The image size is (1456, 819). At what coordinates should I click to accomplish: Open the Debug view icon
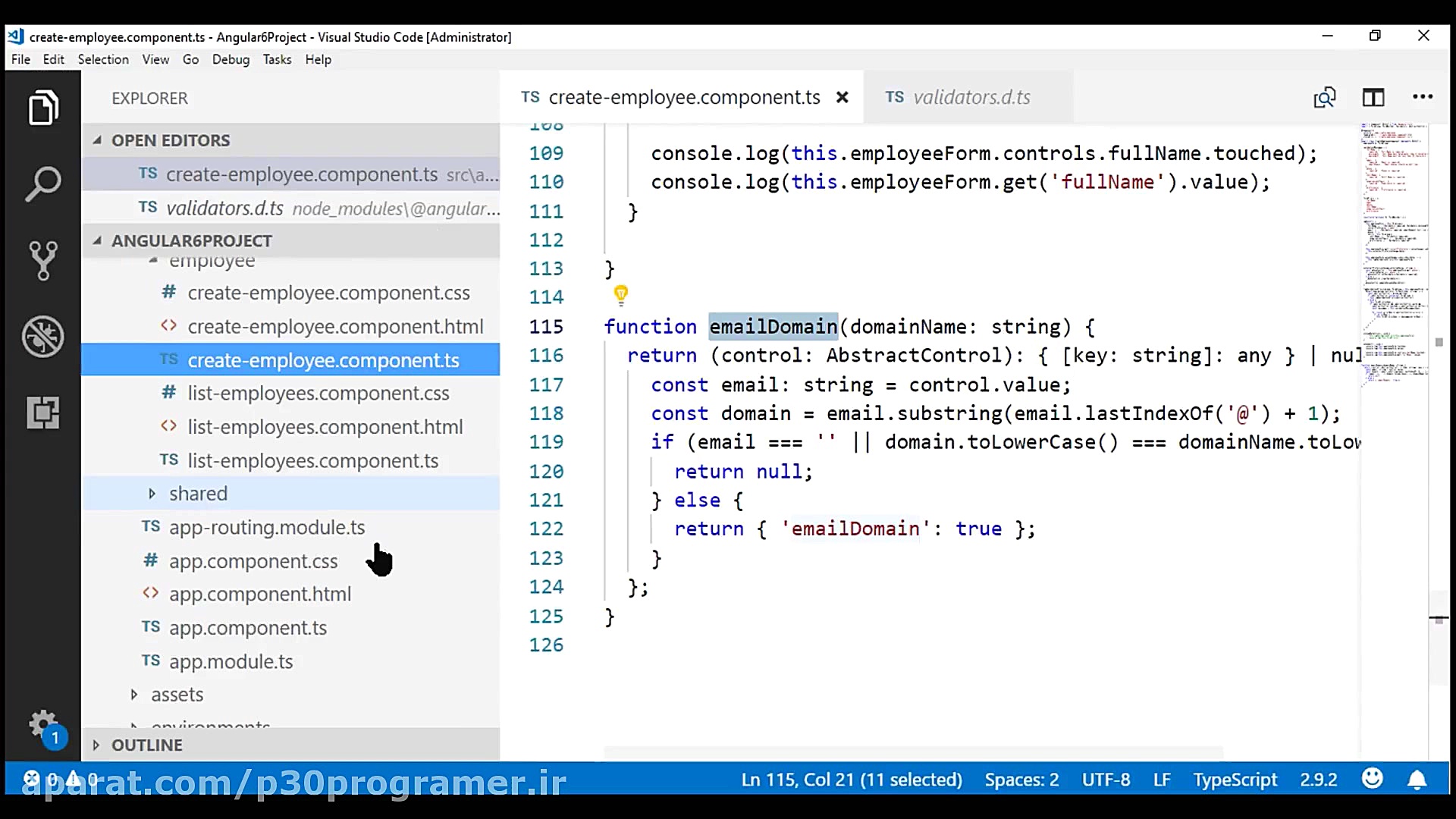43,336
